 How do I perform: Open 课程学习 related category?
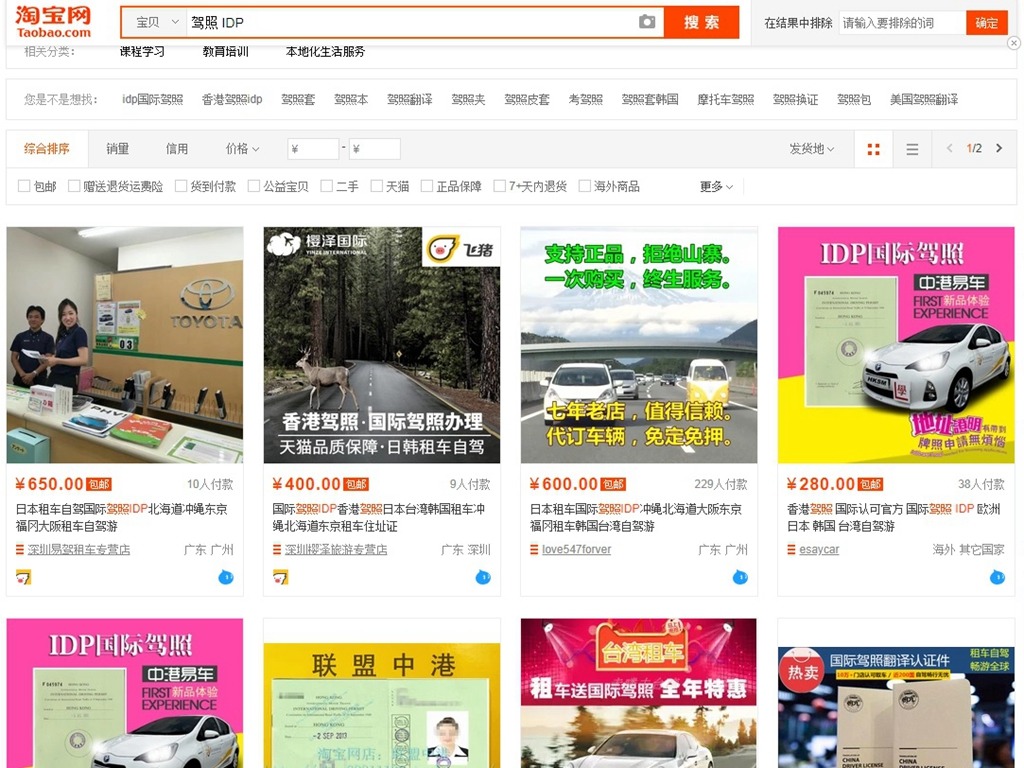[142, 52]
